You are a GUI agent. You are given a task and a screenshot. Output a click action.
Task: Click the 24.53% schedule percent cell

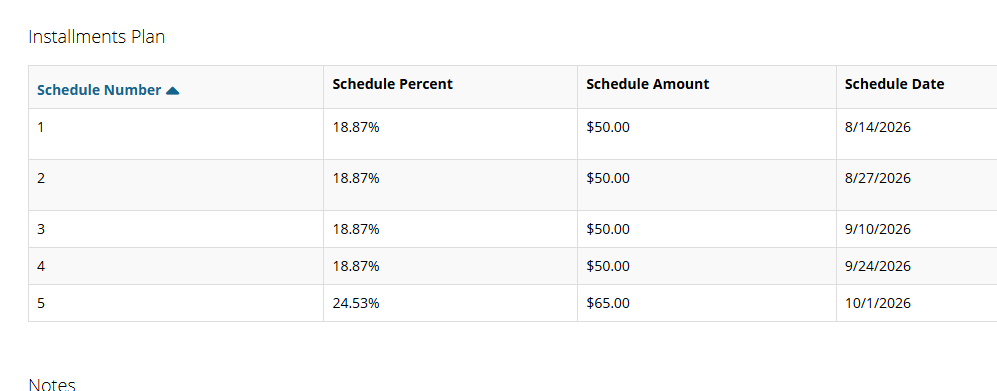(x=450, y=303)
